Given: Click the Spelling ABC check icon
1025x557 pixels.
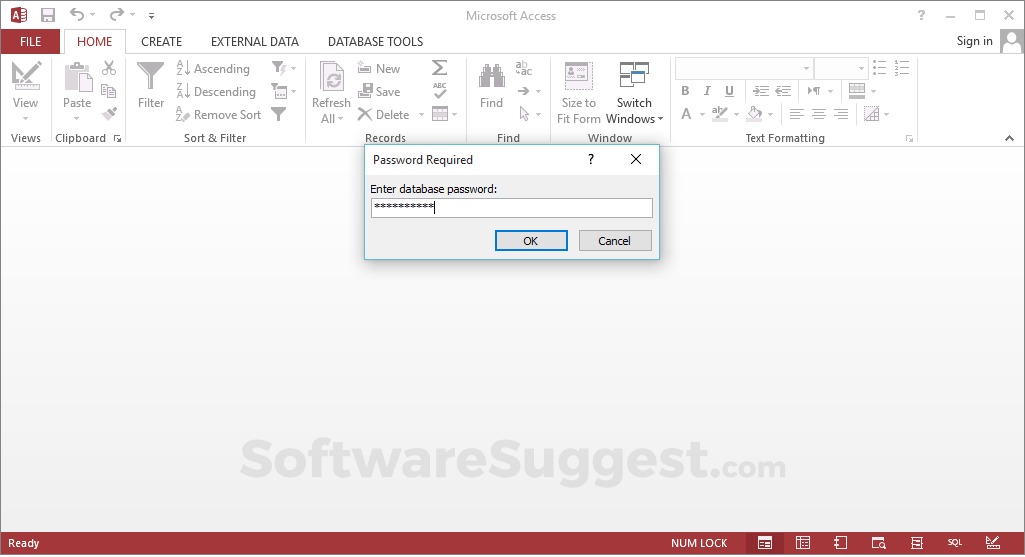Looking at the screenshot, I should [440, 91].
